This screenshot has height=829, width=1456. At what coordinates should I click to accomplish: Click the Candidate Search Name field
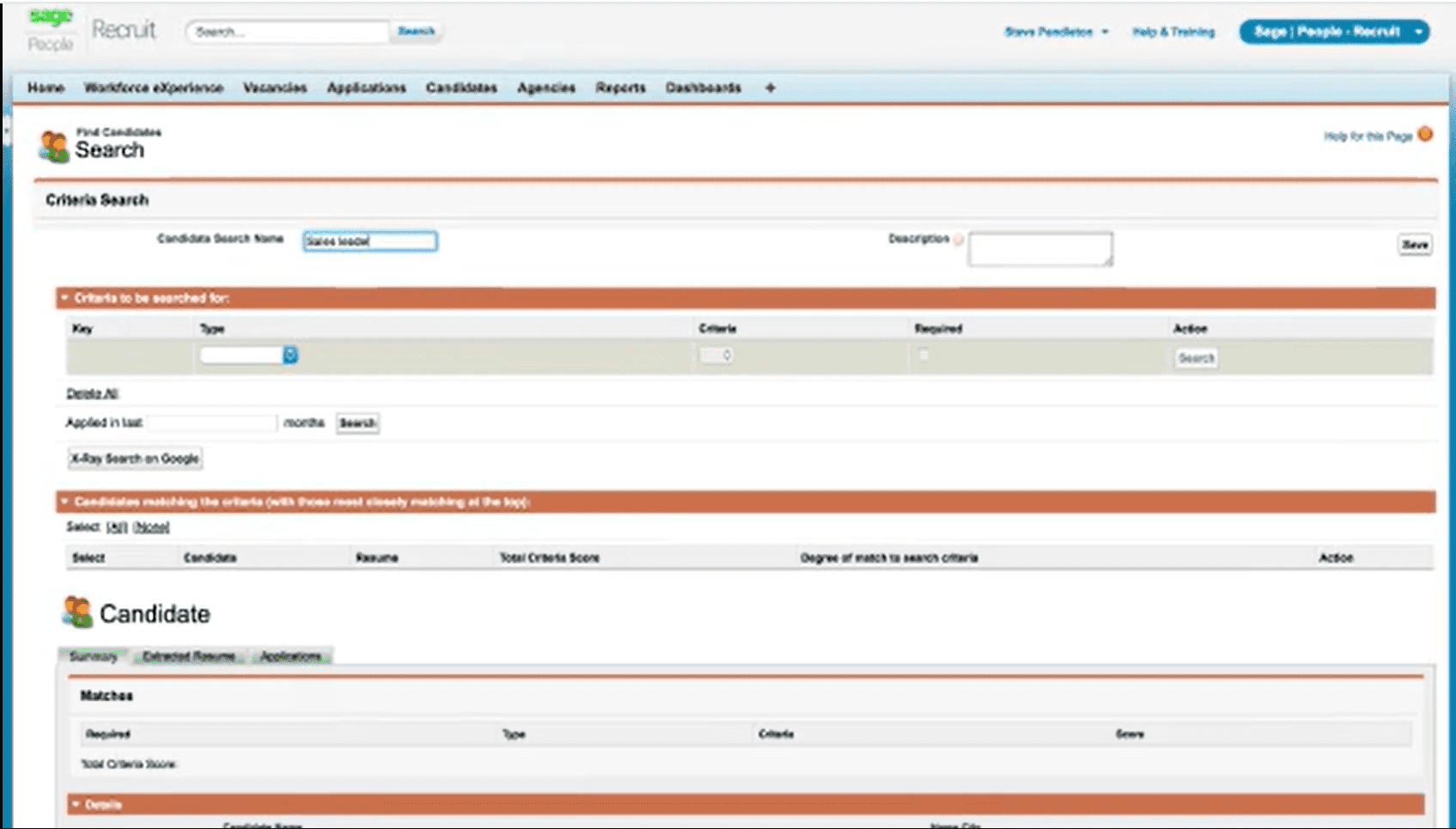pos(369,241)
